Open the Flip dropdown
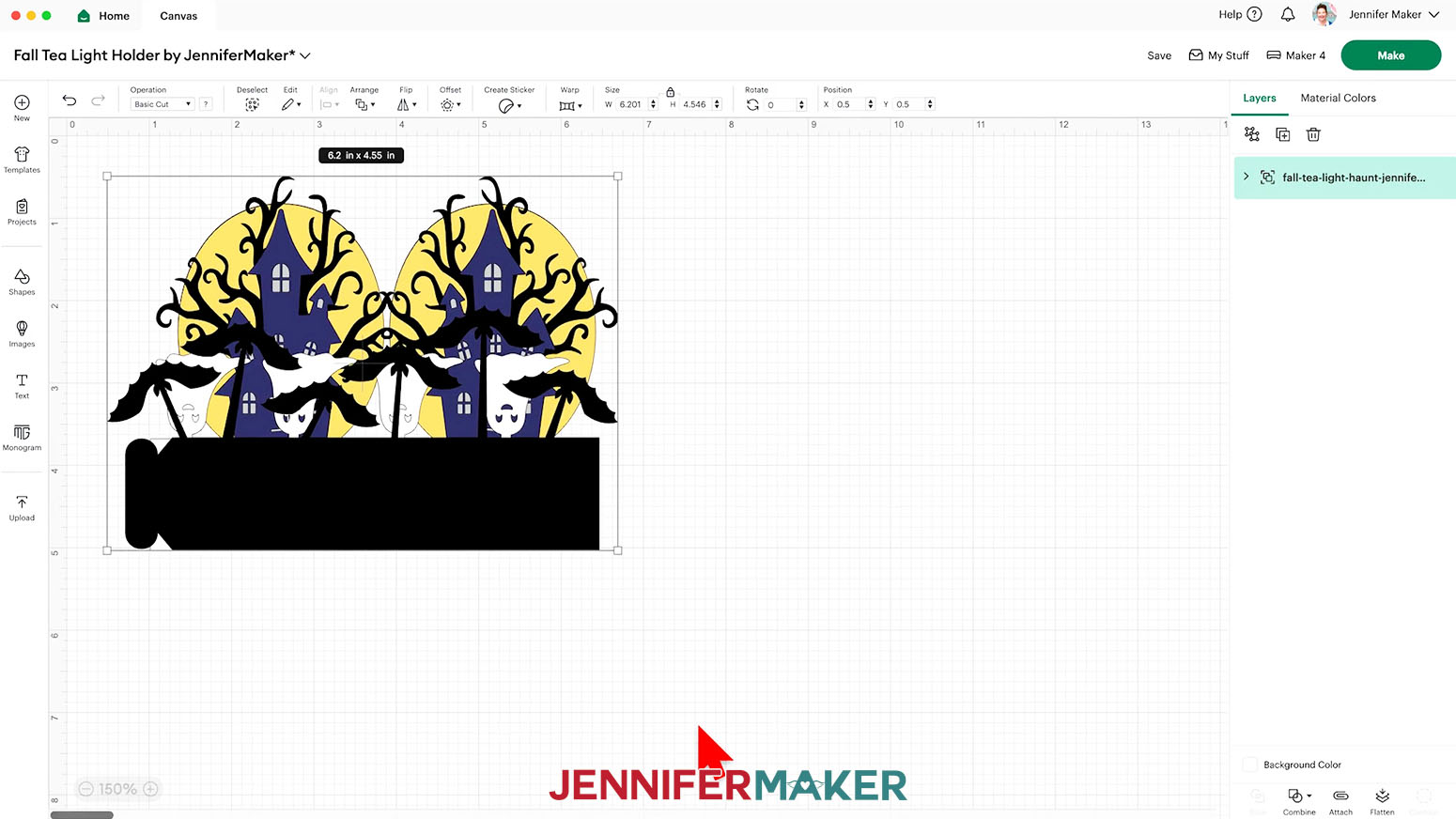This screenshot has height=819, width=1456. coord(406,104)
